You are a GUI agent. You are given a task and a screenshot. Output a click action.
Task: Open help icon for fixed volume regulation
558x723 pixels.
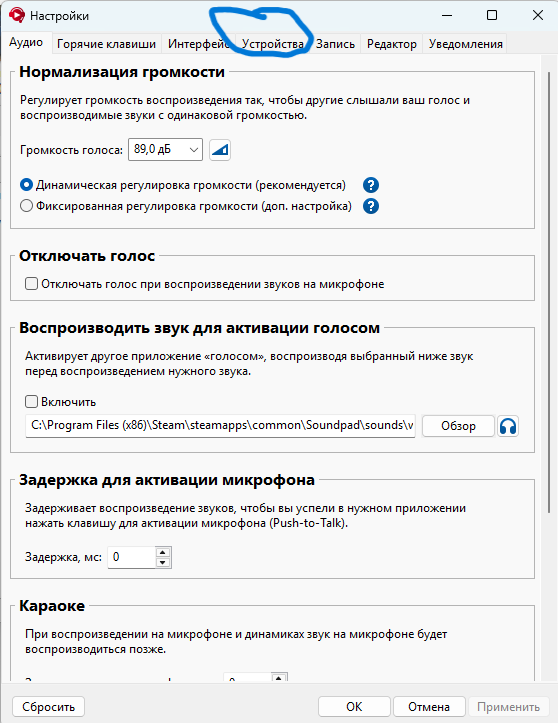371,206
